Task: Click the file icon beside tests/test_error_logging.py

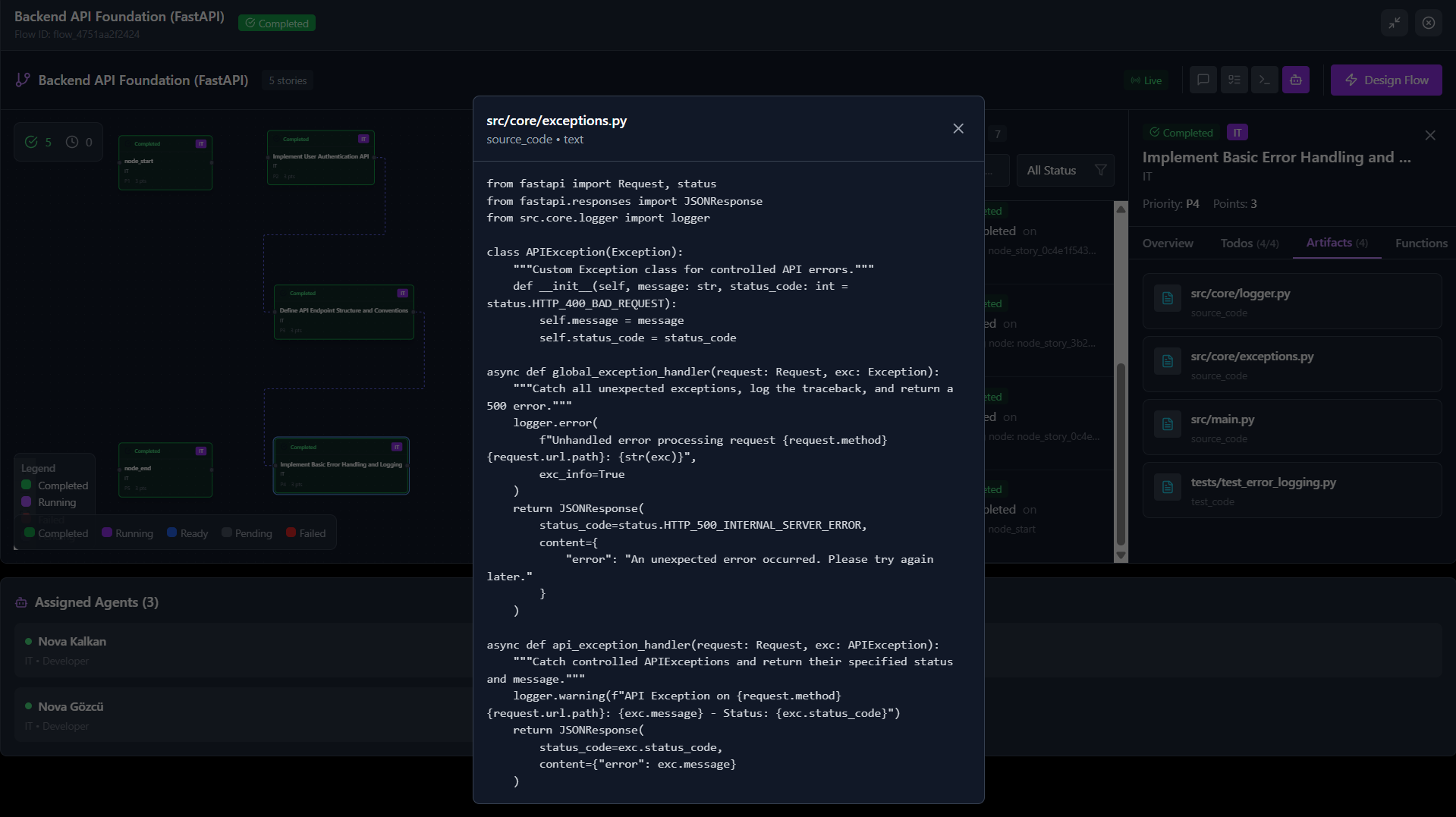Action: click(x=1168, y=487)
